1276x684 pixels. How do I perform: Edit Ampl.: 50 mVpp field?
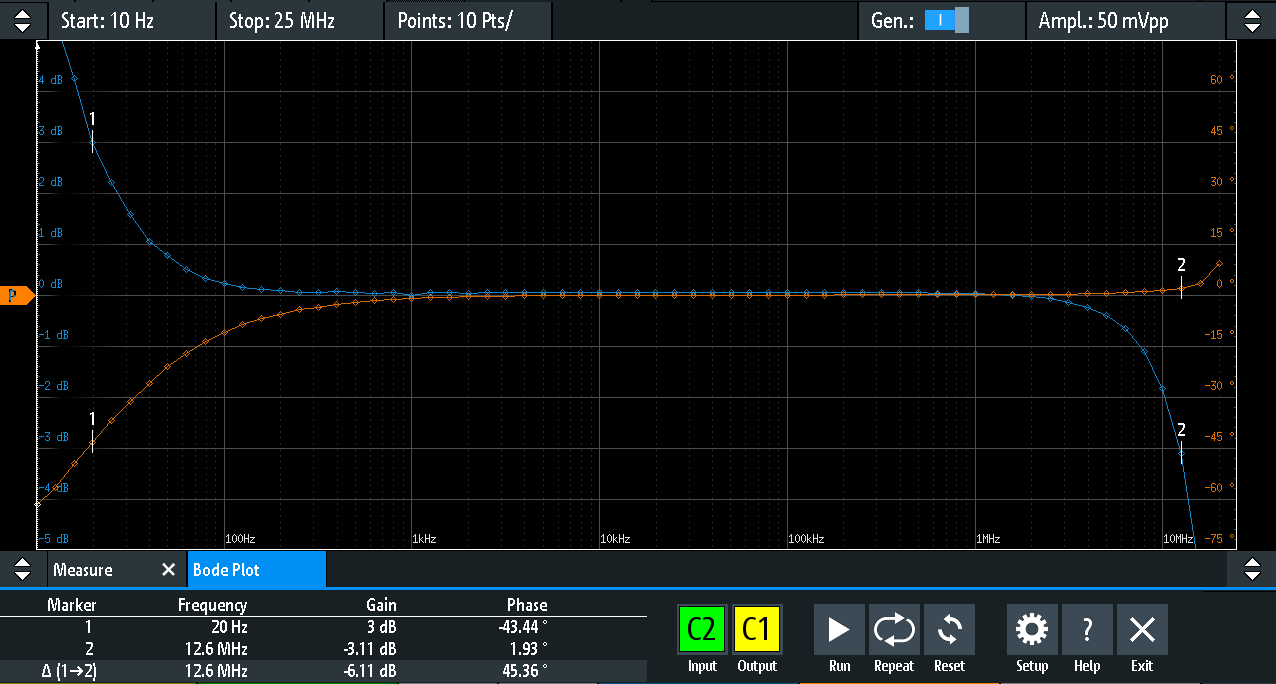point(1127,20)
